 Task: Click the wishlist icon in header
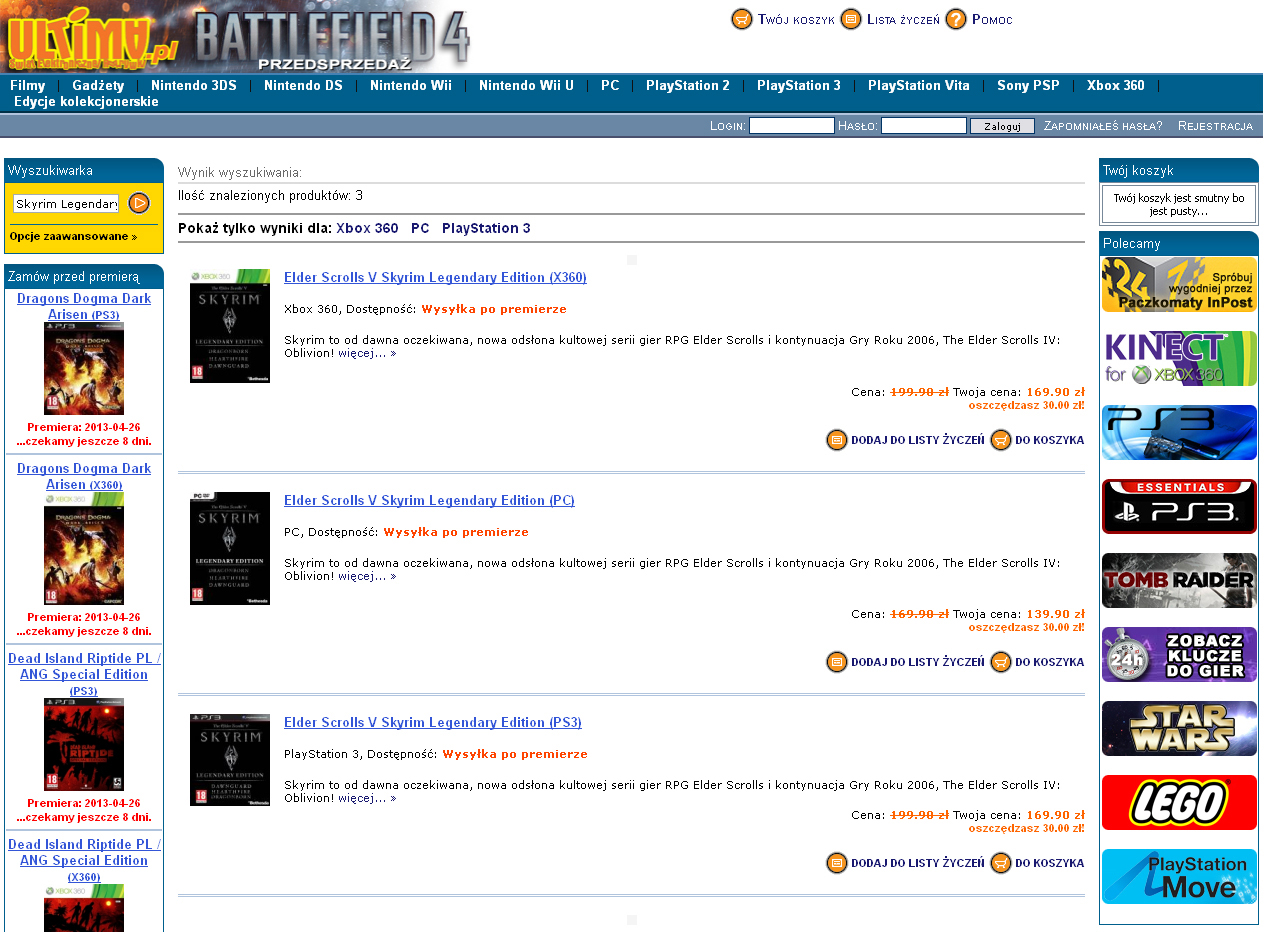click(851, 19)
